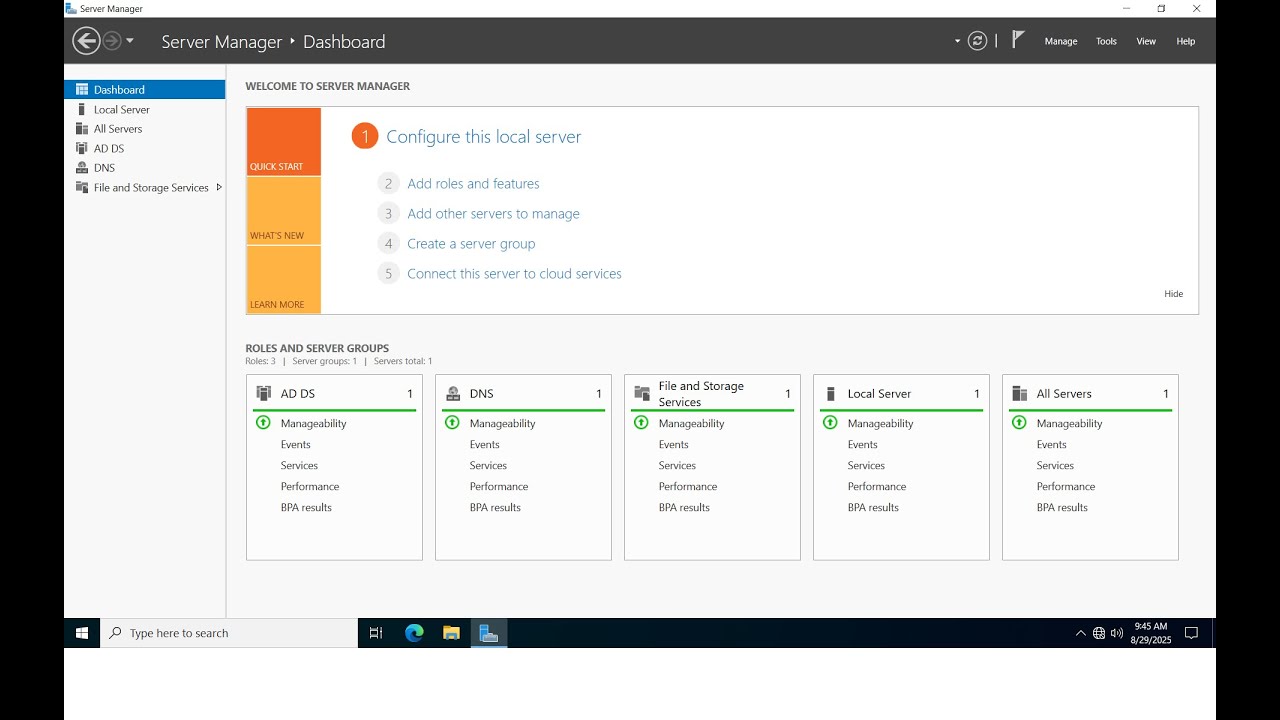Open Services in the Local Server tile

pos(866,466)
